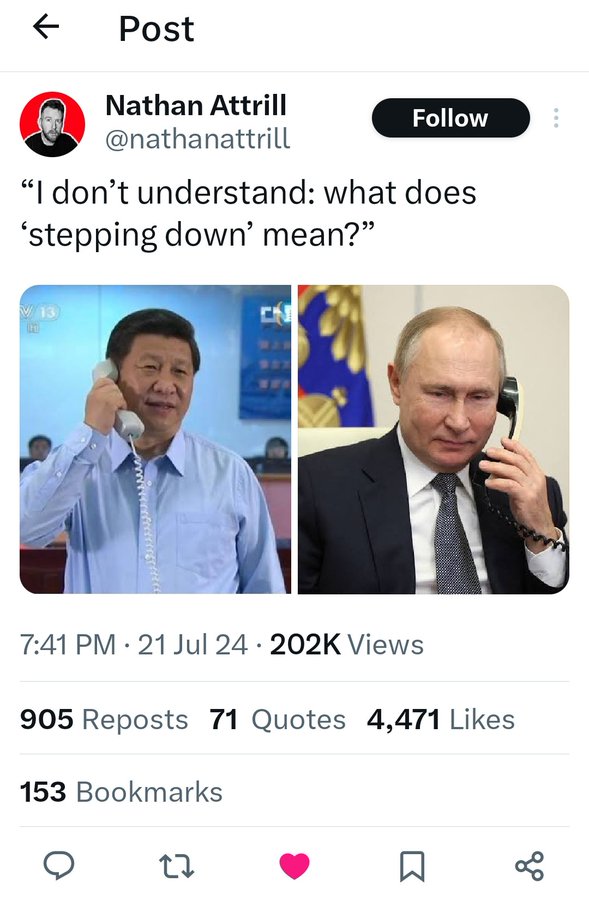Show the 4,471 Likes list

(x=441, y=719)
